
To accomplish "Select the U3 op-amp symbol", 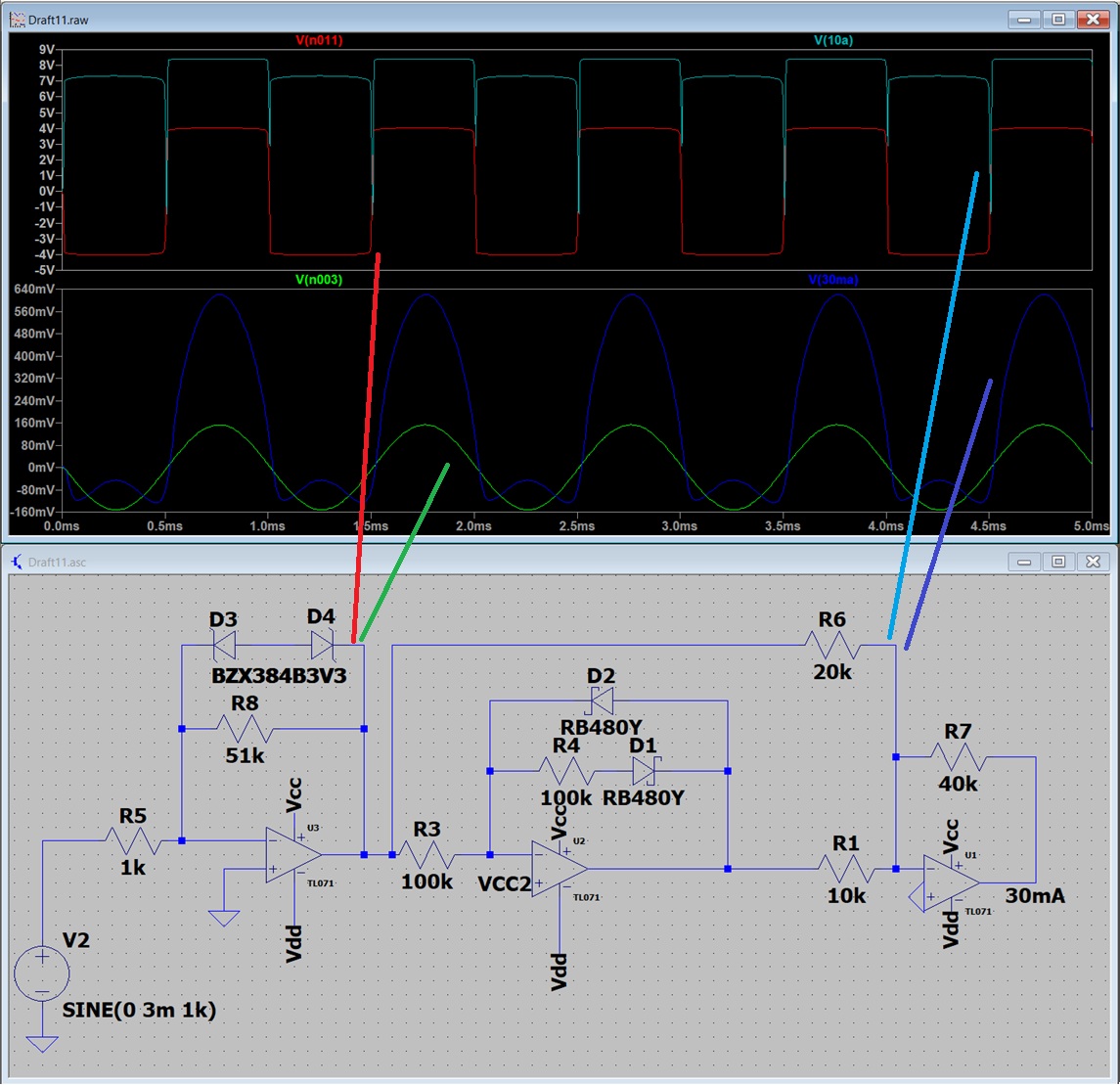I will click(291, 855).
